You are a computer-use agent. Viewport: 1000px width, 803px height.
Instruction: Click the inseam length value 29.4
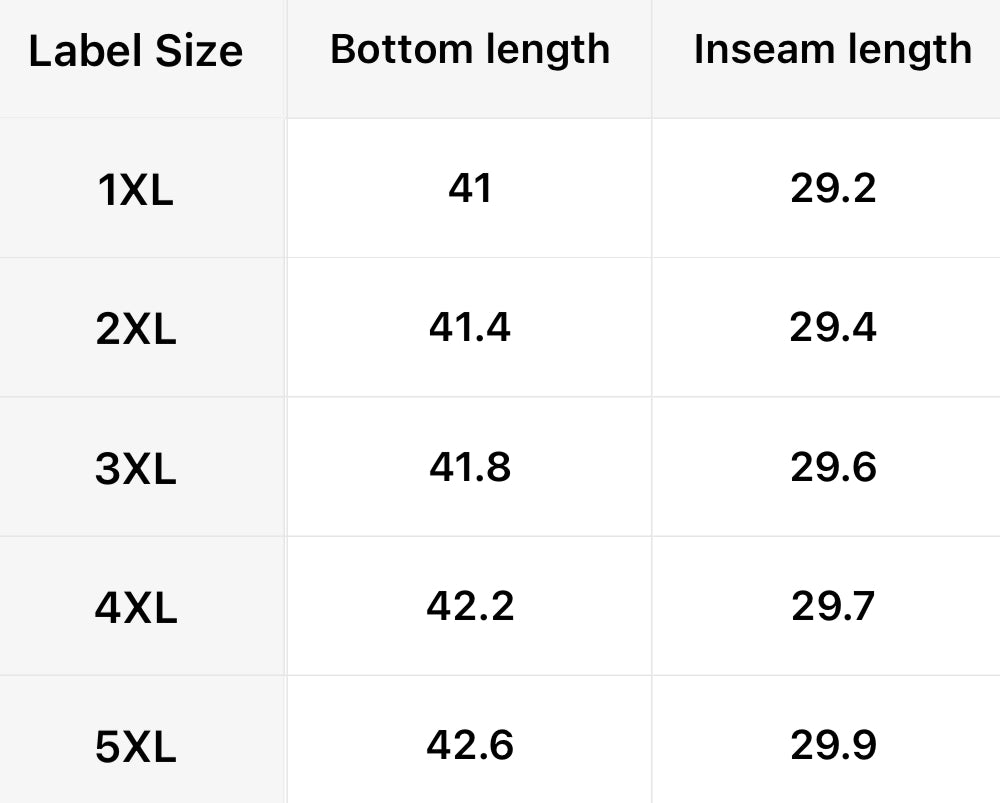832,327
